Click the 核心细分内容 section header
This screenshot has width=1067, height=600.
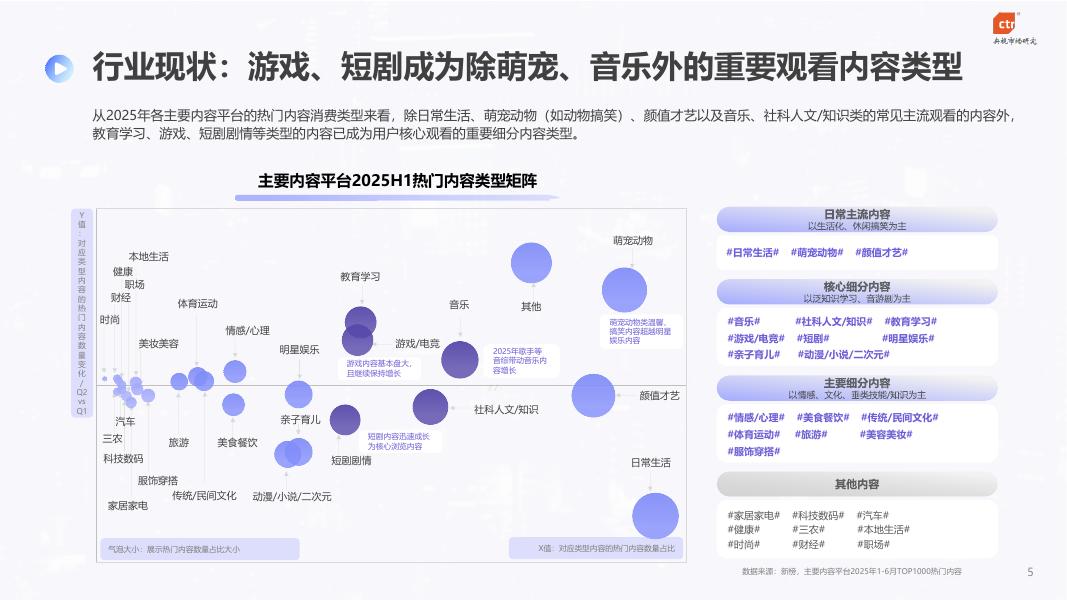857,292
